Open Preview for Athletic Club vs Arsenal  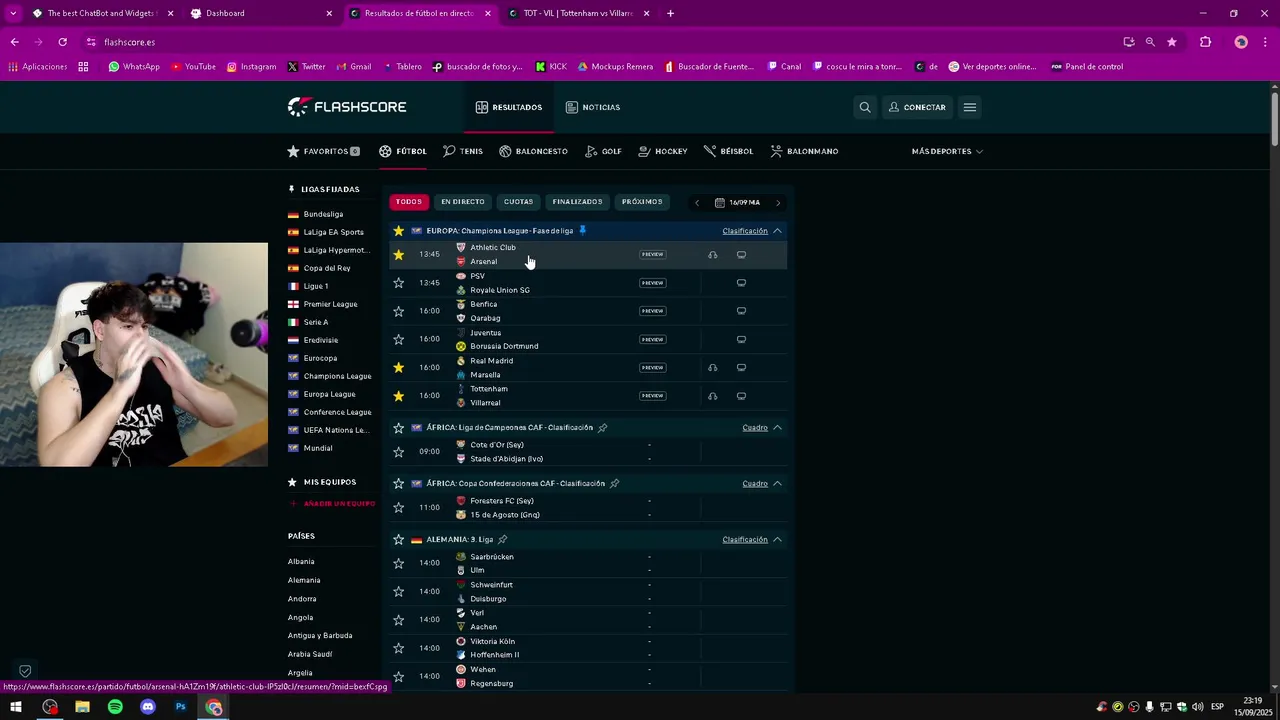tap(653, 255)
